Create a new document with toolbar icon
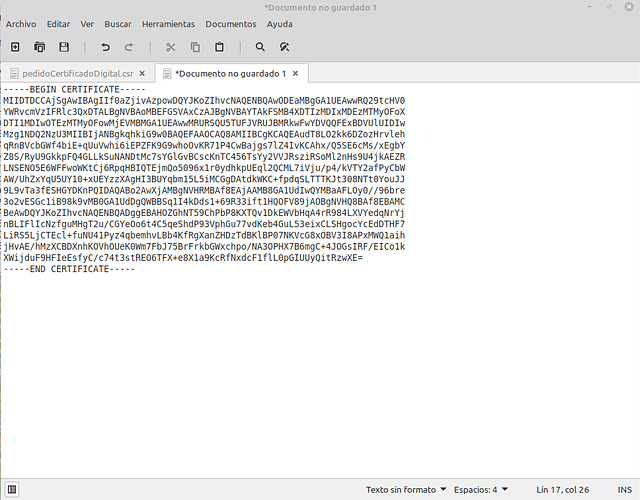The height and width of the screenshot is (500, 640). tap(15, 47)
